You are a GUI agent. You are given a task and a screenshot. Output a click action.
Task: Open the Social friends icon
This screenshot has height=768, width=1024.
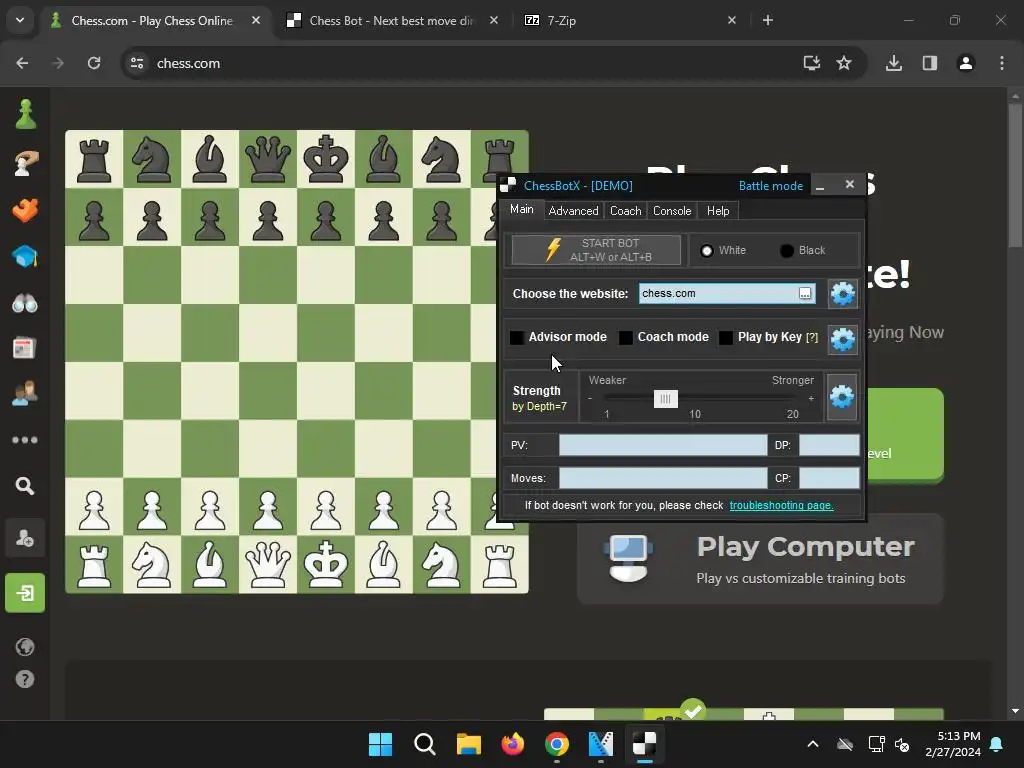click(x=25, y=393)
